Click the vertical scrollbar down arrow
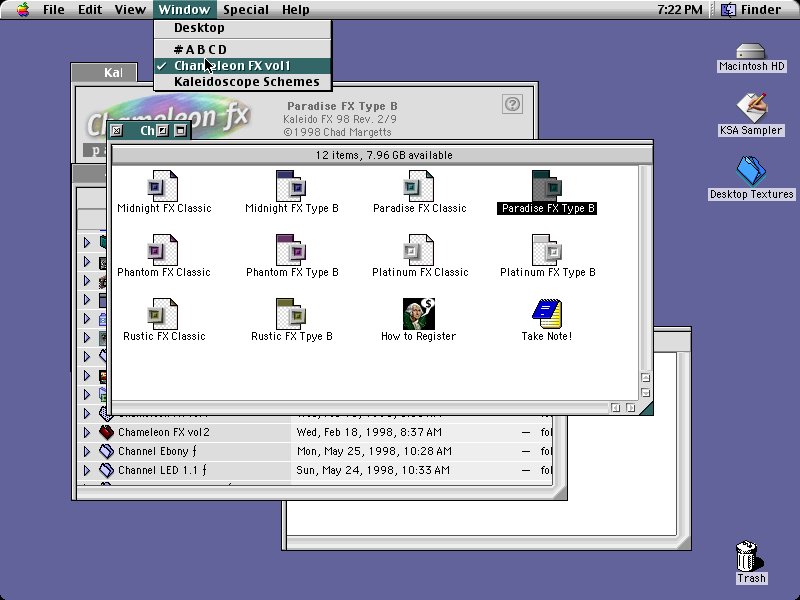Screen dimensions: 800x600 [x=645, y=393]
